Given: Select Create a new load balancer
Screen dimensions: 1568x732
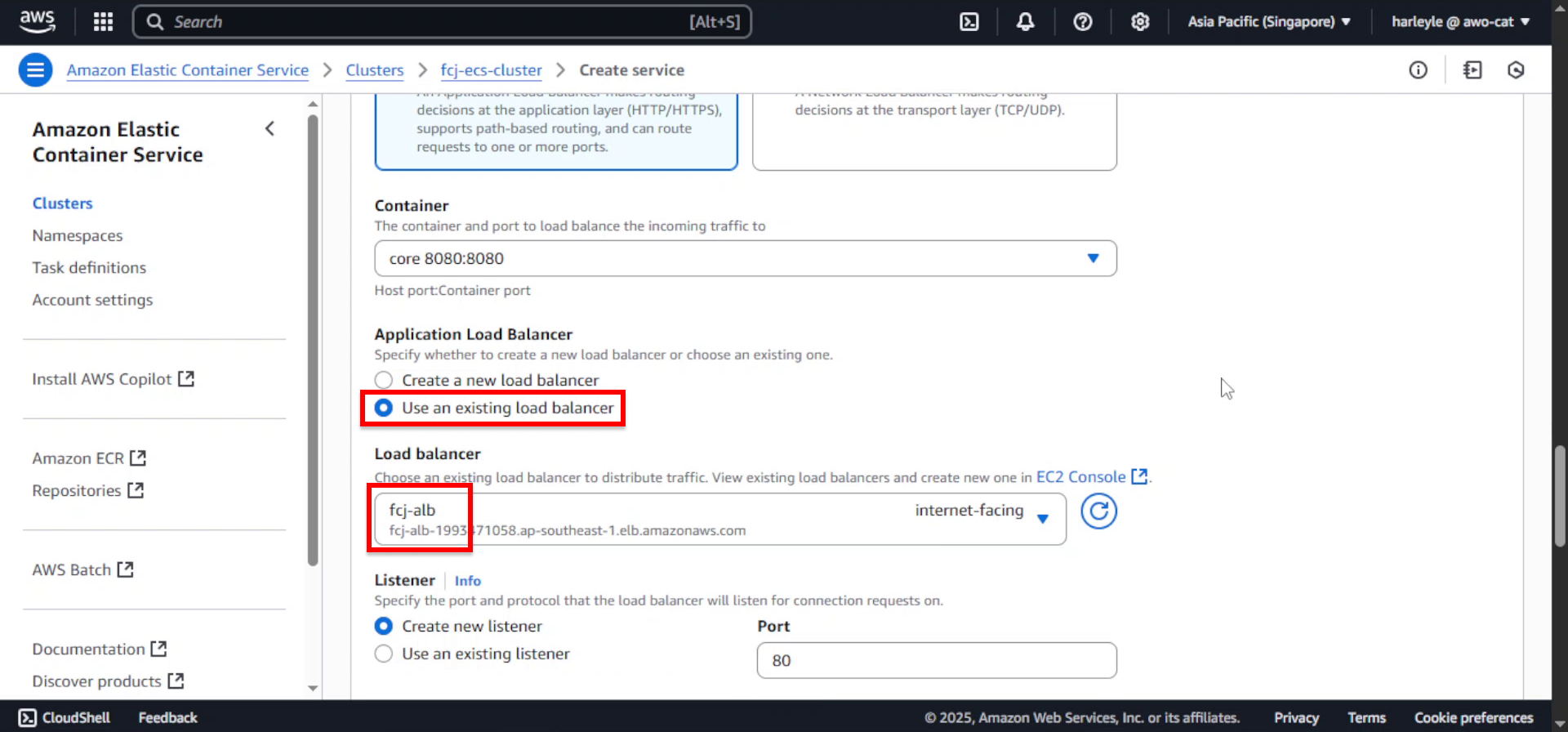Looking at the screenshot, I should pyautogui.click(x=384, y=380).
